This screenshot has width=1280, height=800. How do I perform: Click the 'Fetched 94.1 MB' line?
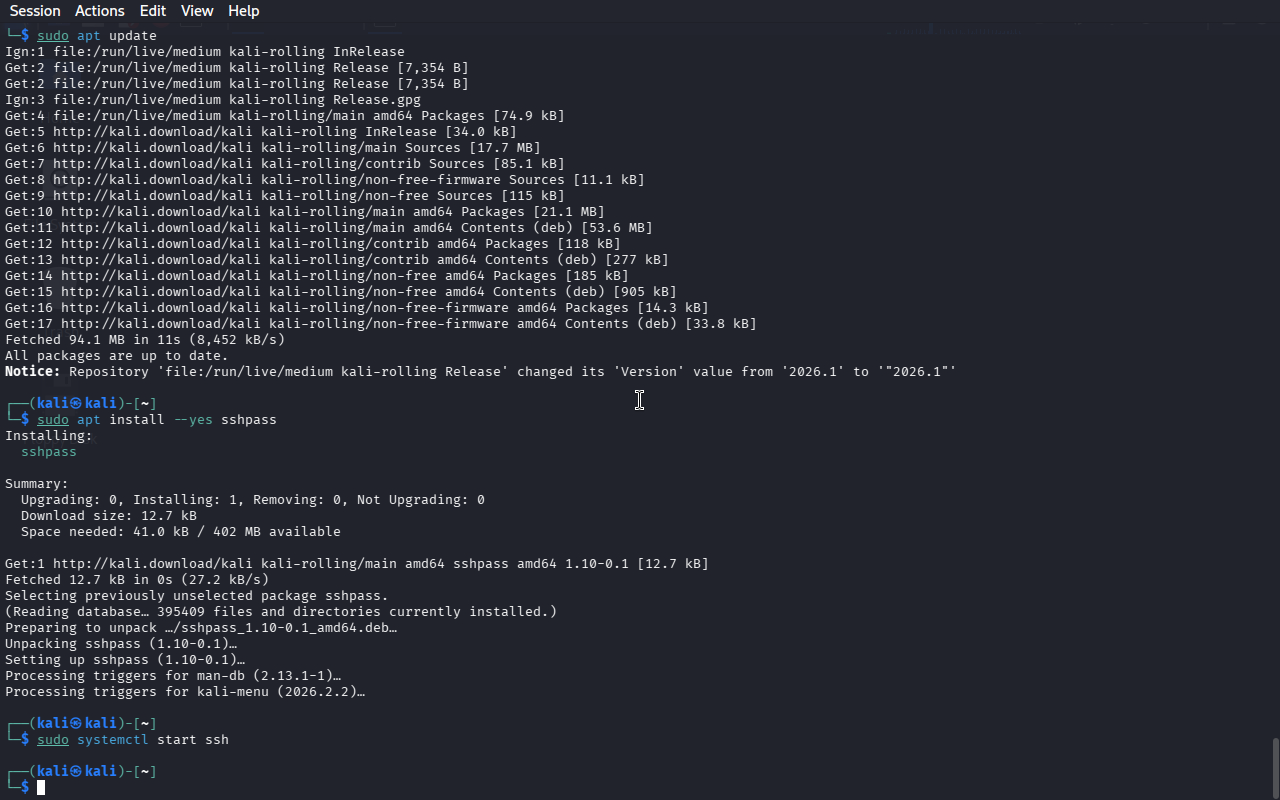point(145,340)
